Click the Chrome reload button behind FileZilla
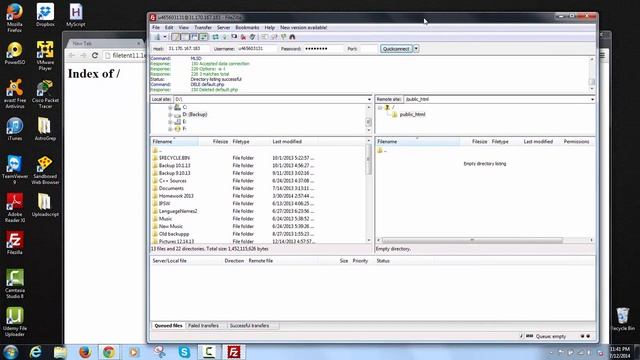The height and width of the screenshot is (360, 640). [x=95, y=56]
